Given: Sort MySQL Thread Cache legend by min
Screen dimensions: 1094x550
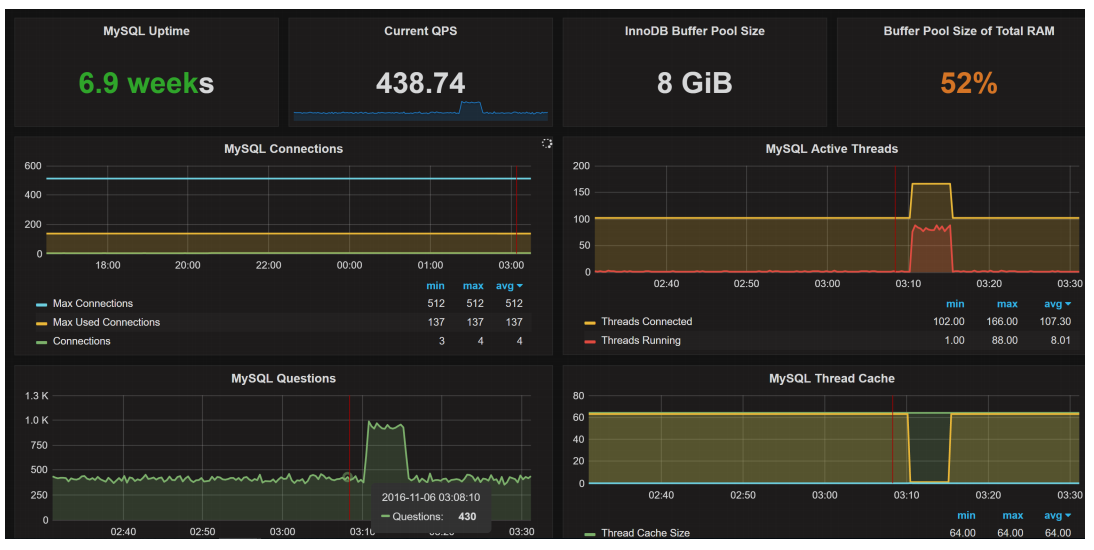Looking at the screenshot, I should pos(965,516).
